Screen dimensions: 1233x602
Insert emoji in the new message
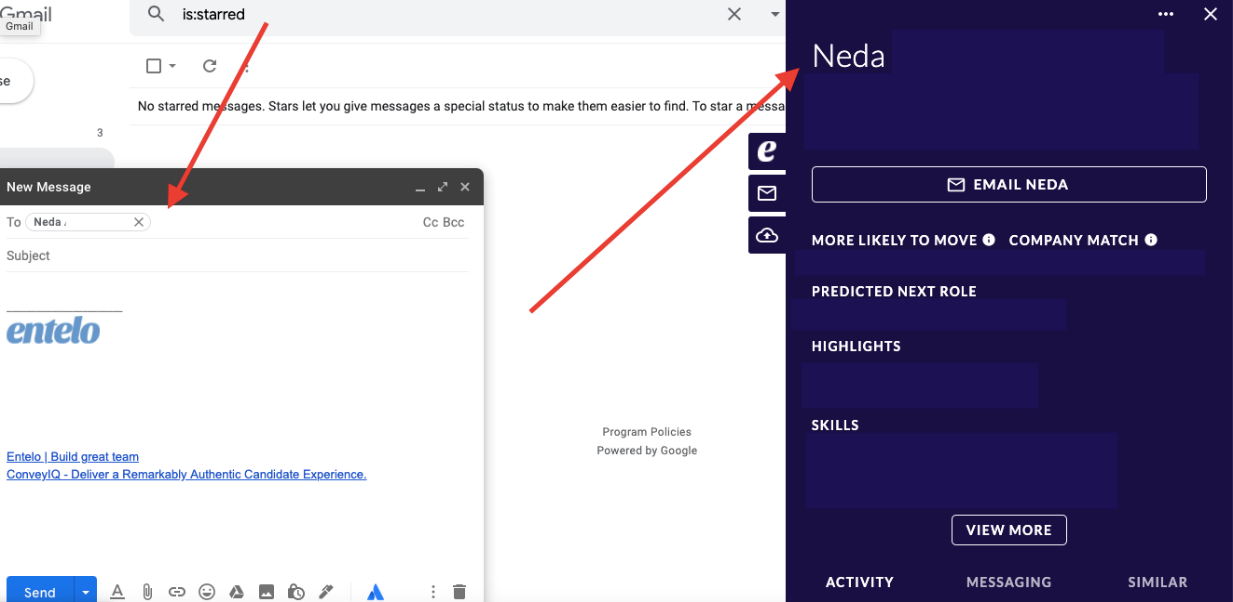pos(207,591)
